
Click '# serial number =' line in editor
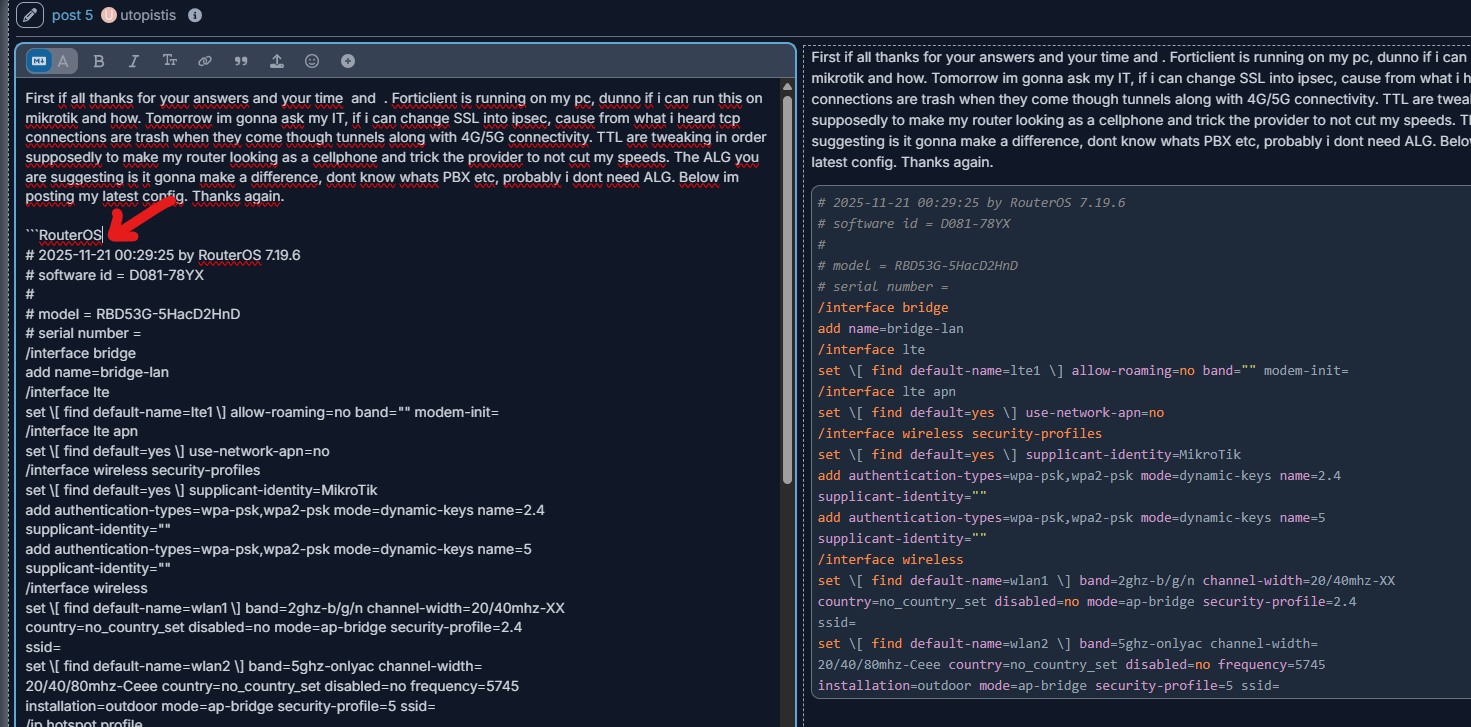point(83,333)
